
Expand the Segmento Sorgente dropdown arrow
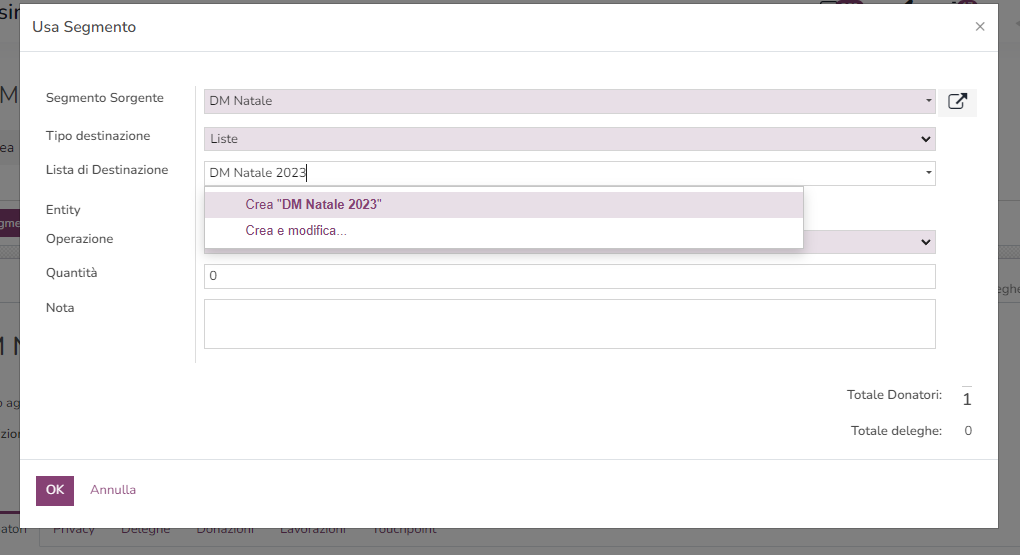(x=928, y=101)
